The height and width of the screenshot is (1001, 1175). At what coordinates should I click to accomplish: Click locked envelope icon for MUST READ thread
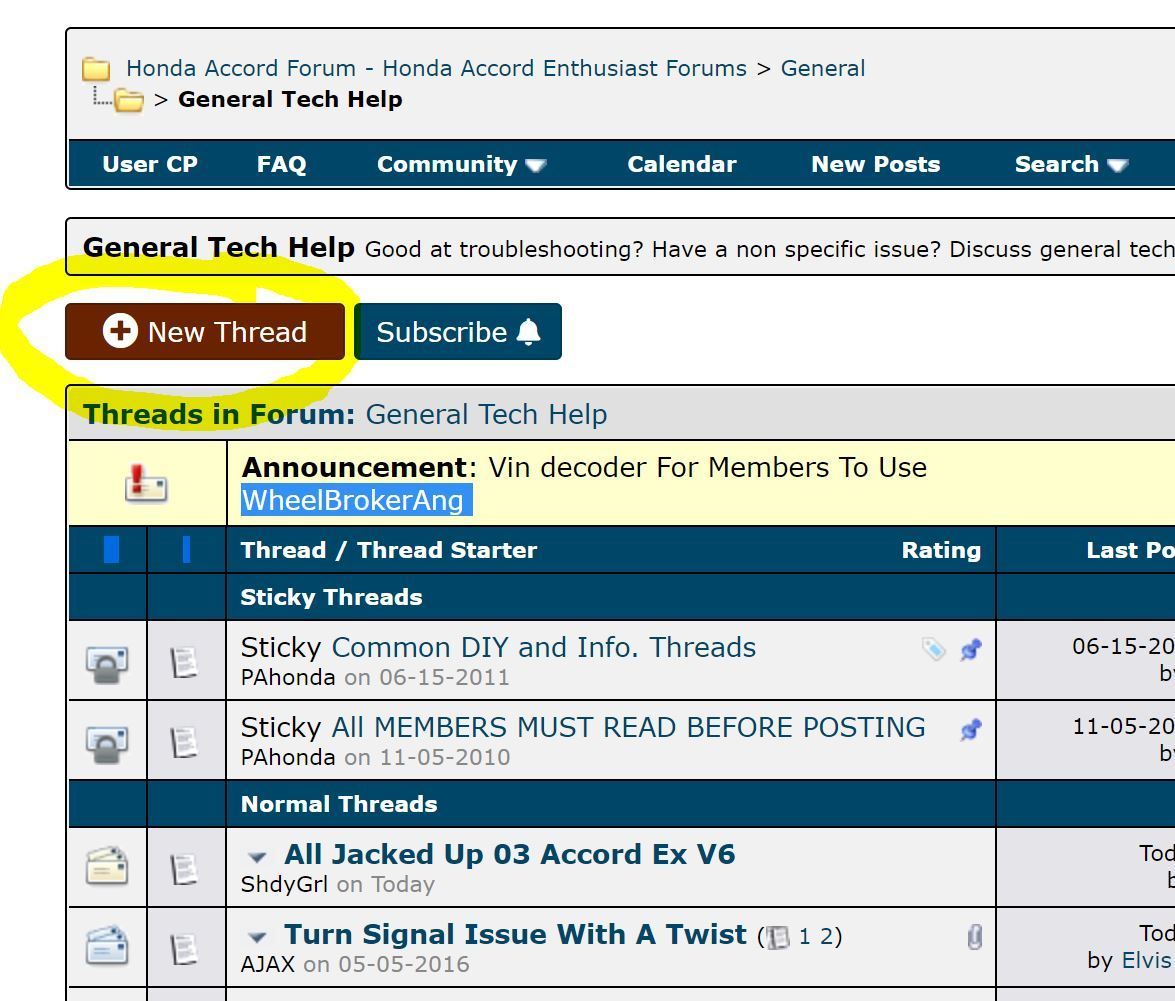[x=108, y=742]
